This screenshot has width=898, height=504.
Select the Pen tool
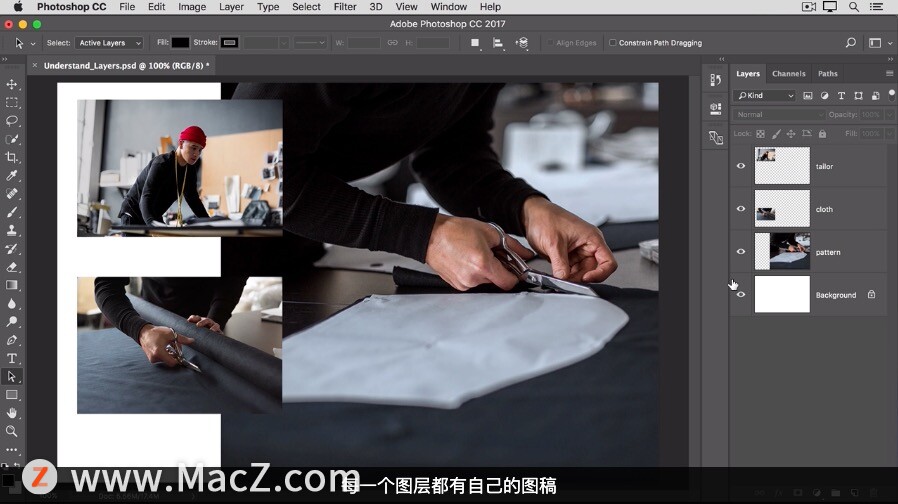click(x=11, y=340)
